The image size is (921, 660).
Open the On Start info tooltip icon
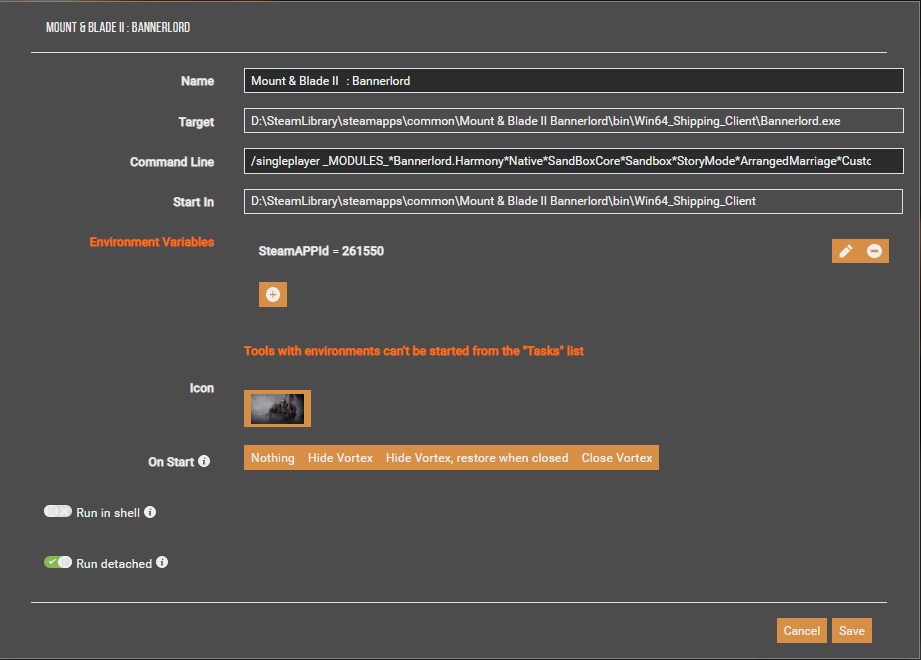(204, 462)
